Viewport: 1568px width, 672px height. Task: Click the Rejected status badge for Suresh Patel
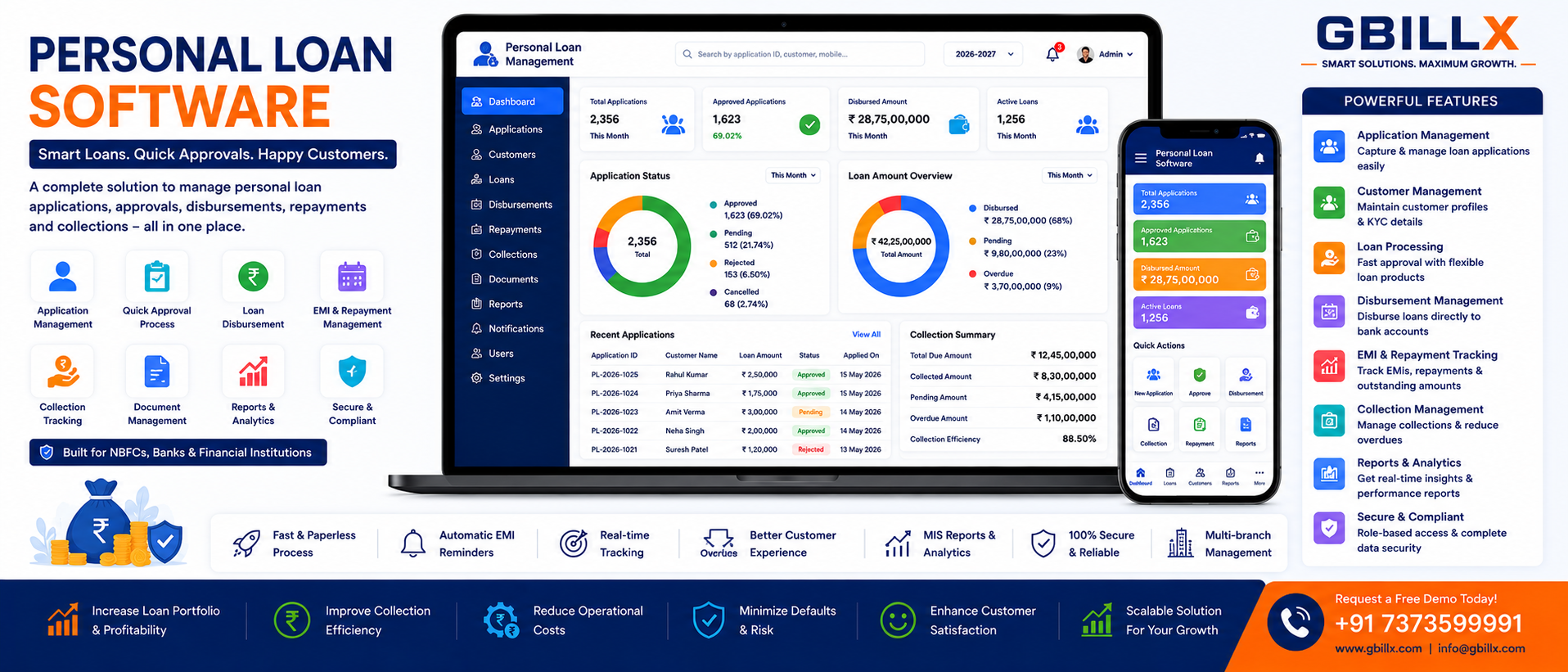[811, 449]
